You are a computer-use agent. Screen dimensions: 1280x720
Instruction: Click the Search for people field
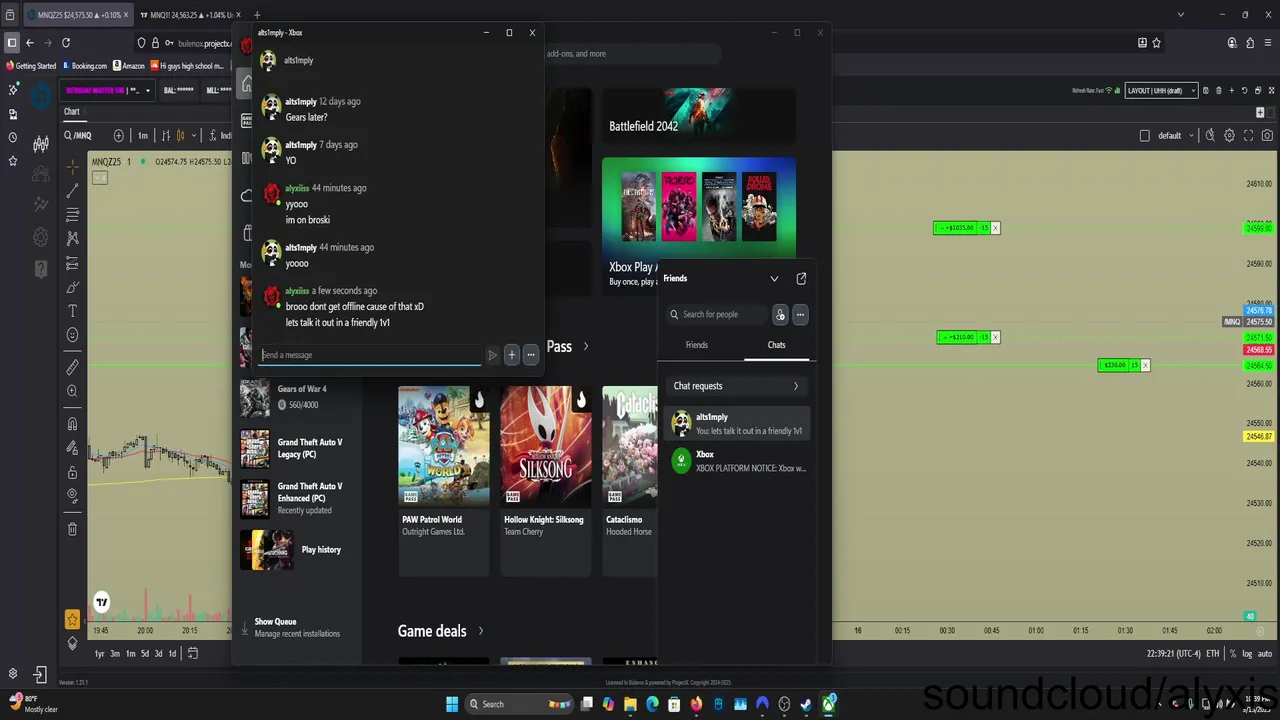click(717, 314)
